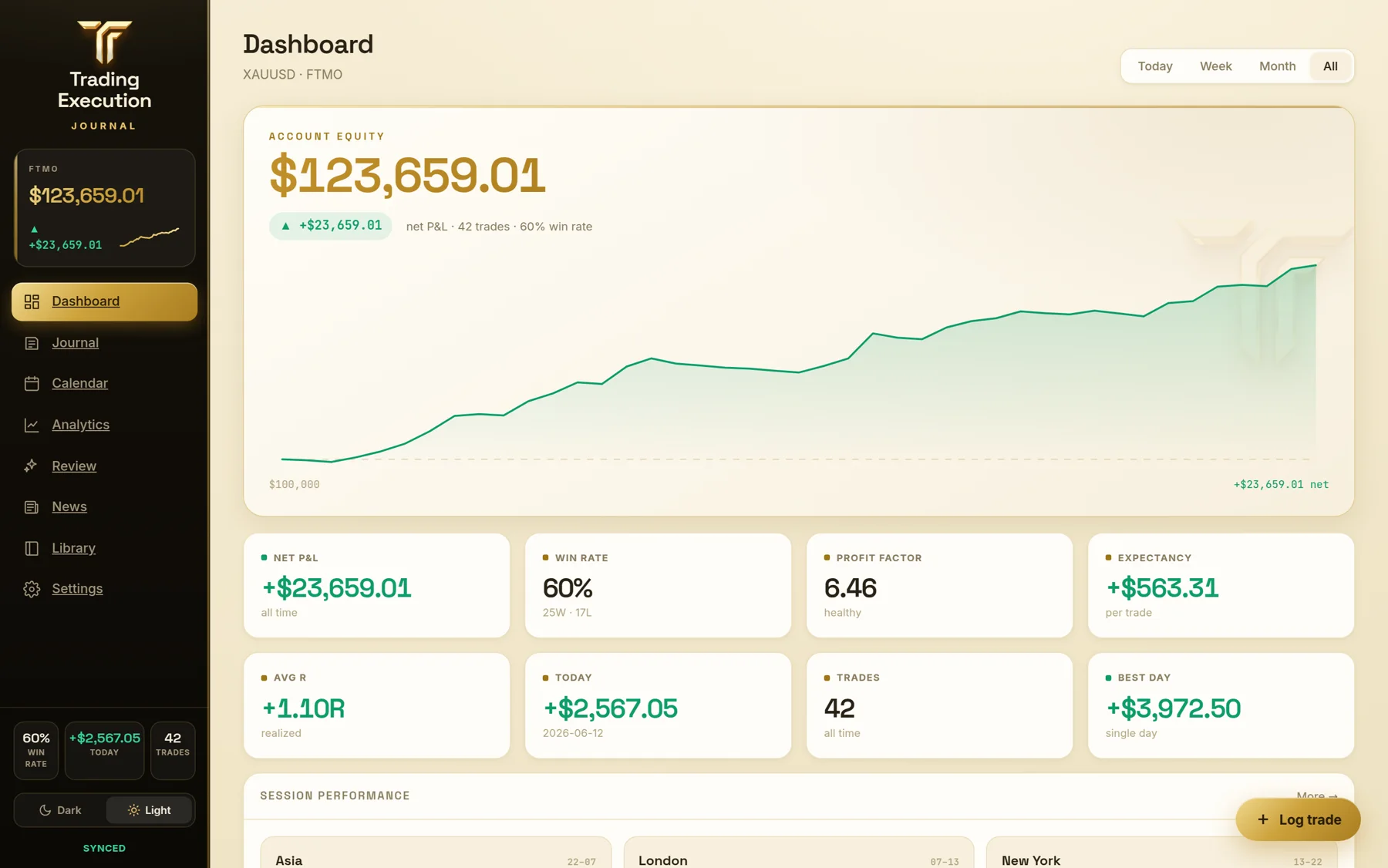This screenshot has height=868, width=1388.
Task: Open the Library page
Action: 104,548
